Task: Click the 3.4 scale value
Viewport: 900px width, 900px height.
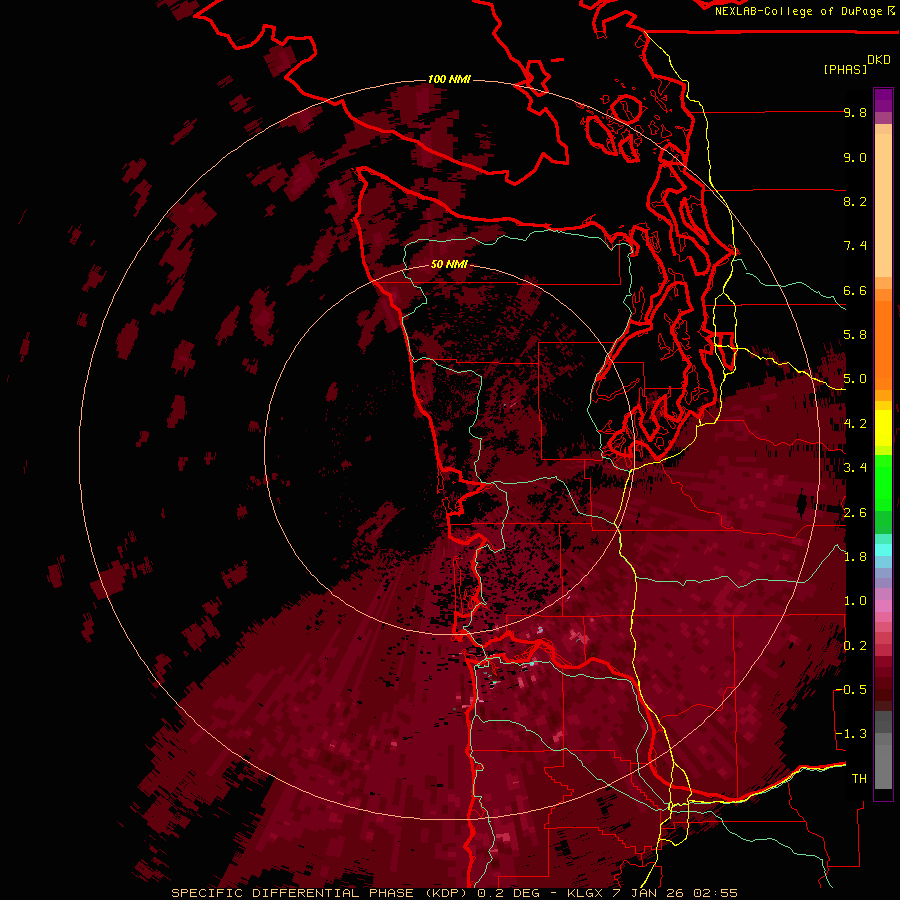Action: click(x=855, y=468)
